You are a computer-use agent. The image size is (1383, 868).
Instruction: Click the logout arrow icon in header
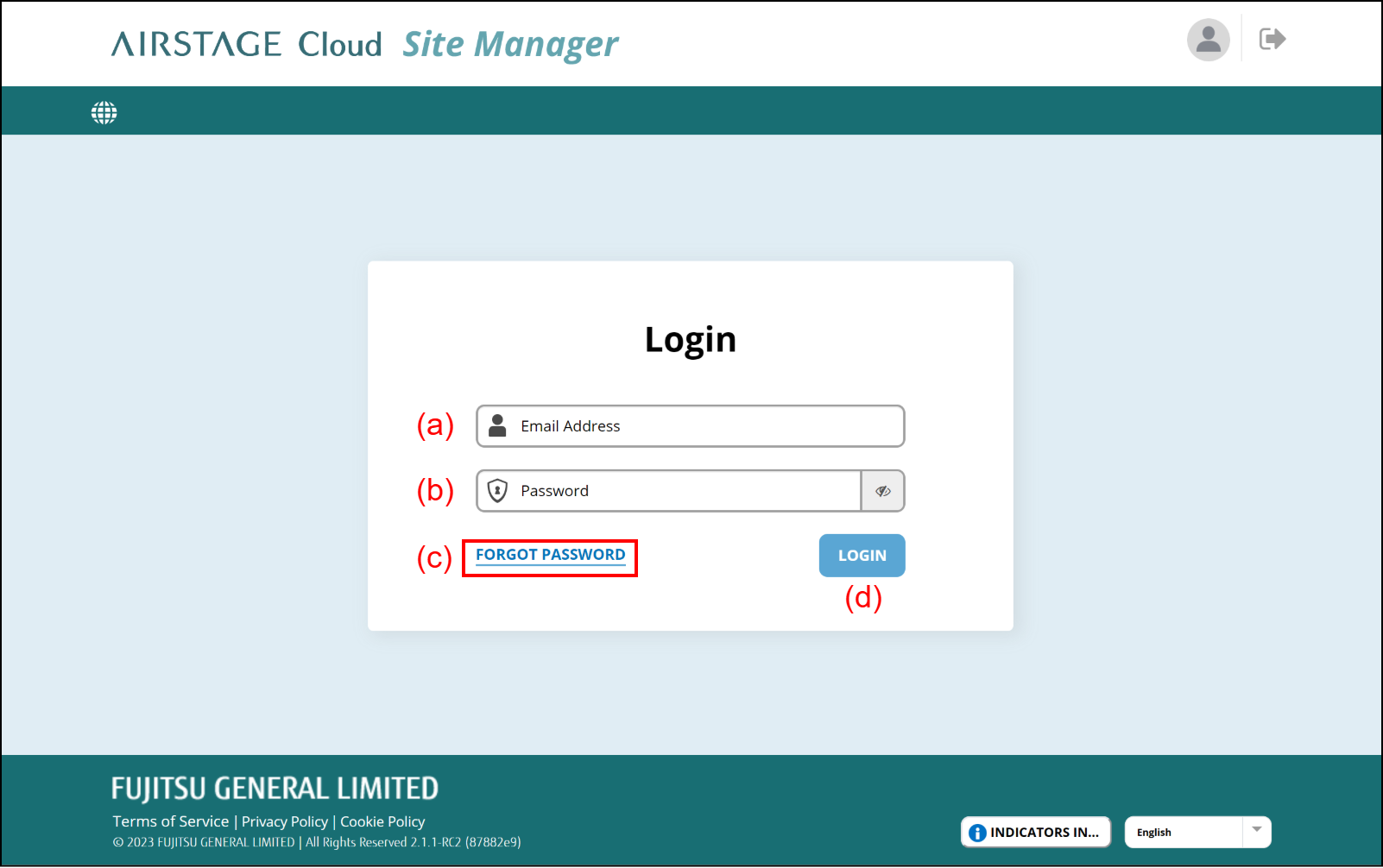click(x=1272, y=40)
